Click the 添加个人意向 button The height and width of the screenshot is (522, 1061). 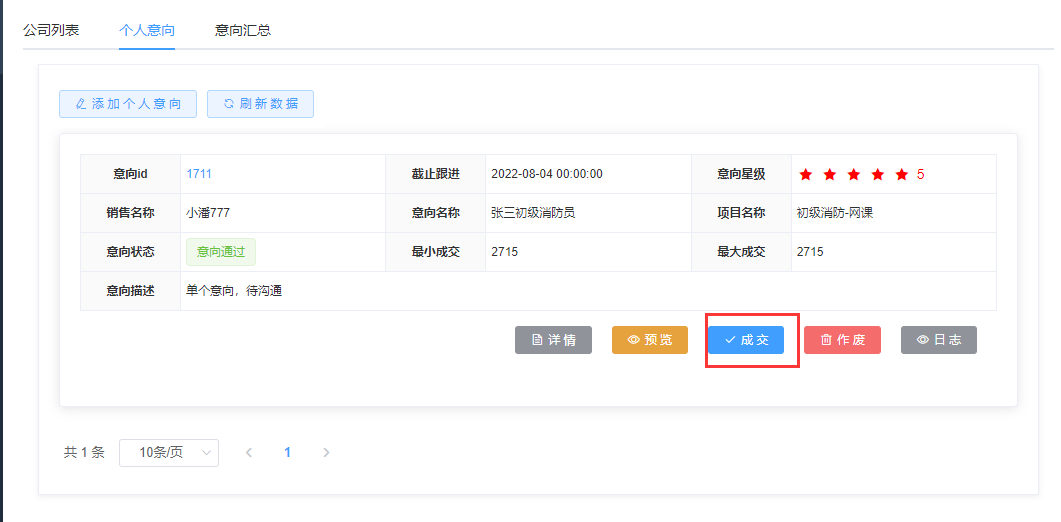(x=128, y=104)
